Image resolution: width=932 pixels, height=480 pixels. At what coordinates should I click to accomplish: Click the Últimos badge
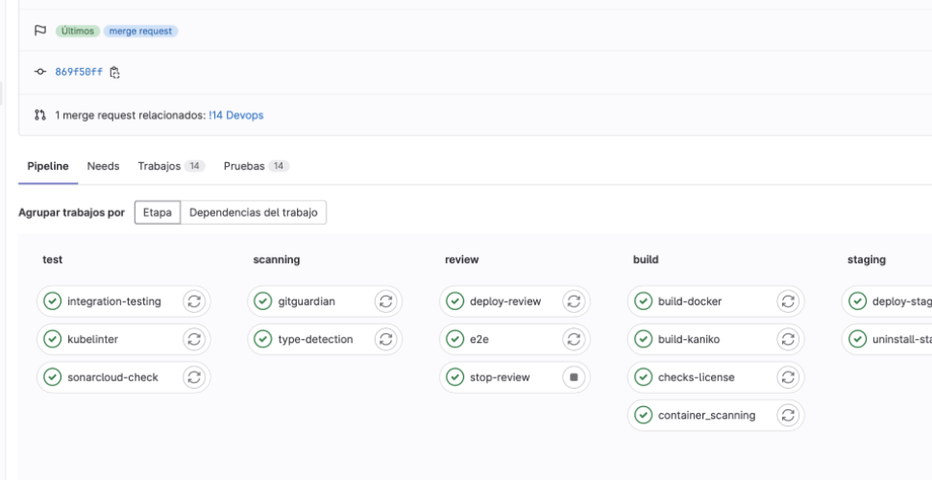coord(78,31)
